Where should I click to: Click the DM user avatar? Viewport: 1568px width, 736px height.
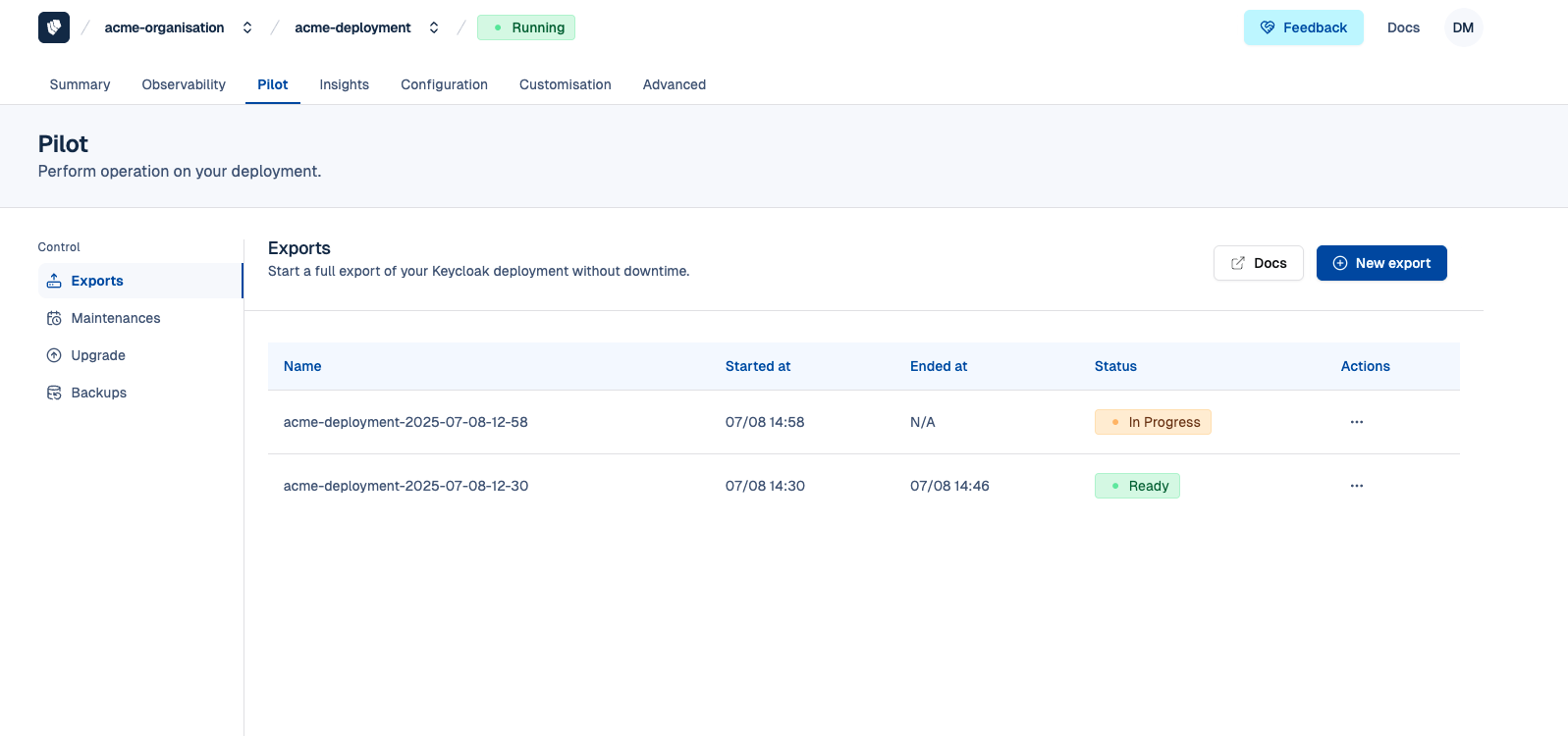point(1462,27)
